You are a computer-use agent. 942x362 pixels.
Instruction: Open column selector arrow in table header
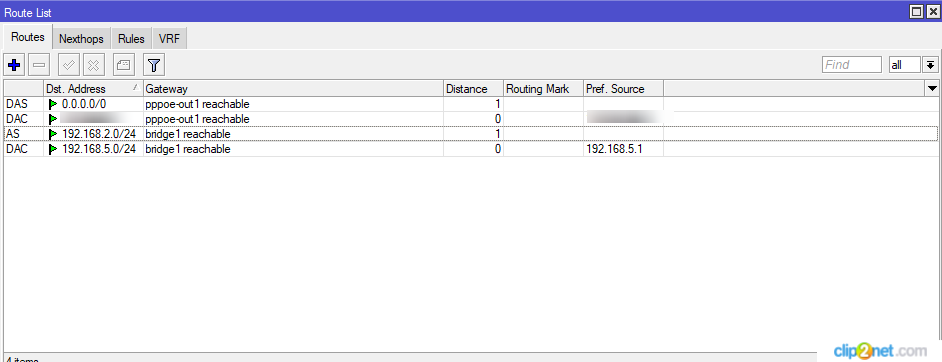[932, 89]
